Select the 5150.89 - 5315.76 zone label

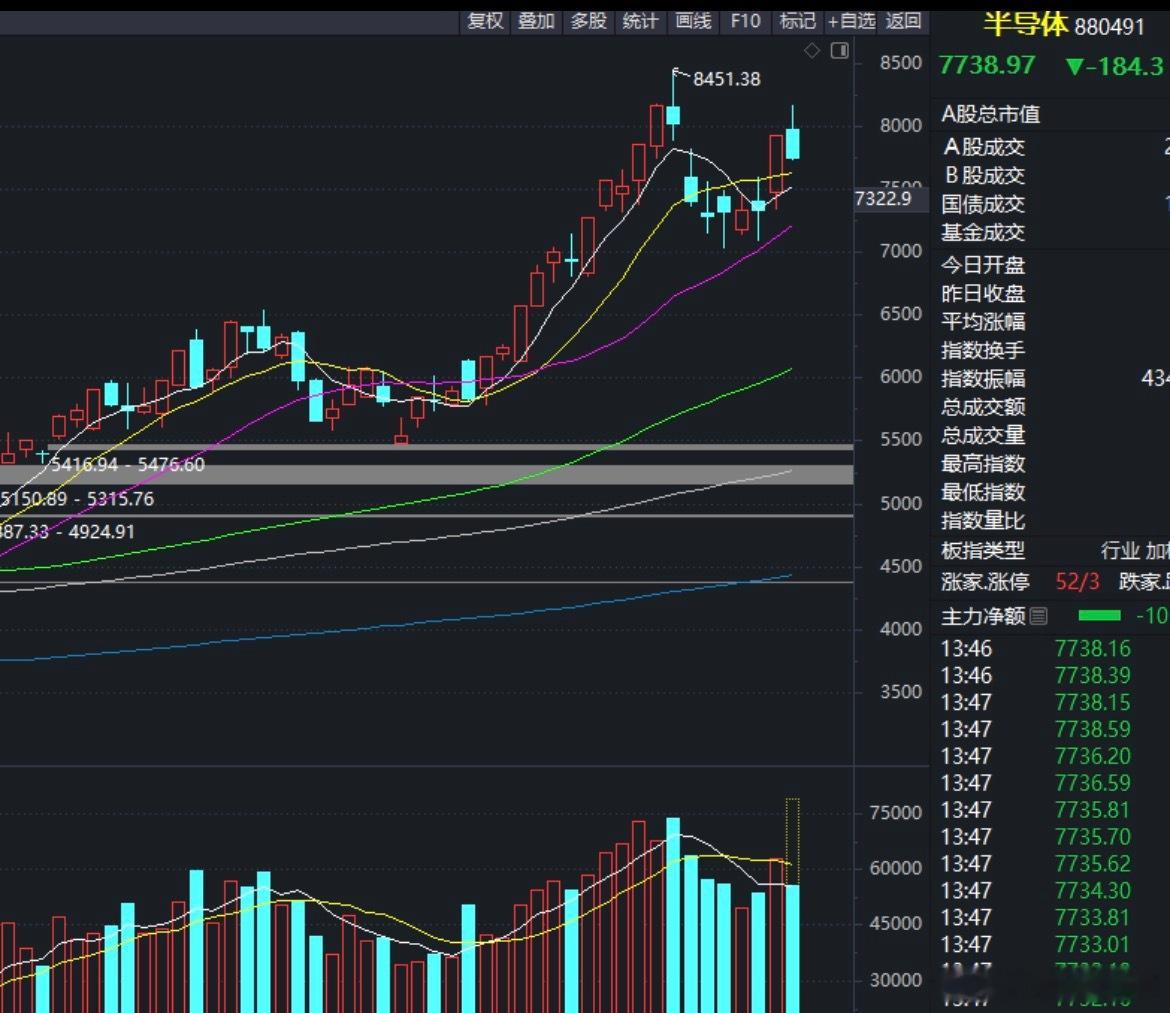click(x=77, y=498)
